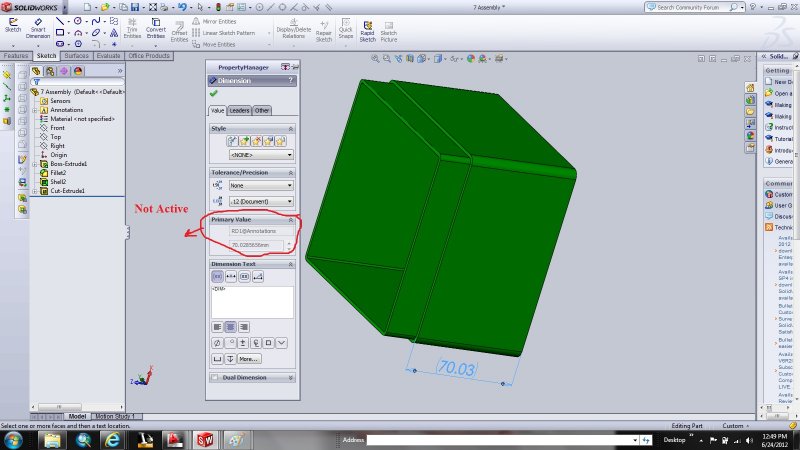The height and width of the screenshot is (450, 800).
Task: Open the .12 (Document) precision dropdown
Action: [261, 201]
